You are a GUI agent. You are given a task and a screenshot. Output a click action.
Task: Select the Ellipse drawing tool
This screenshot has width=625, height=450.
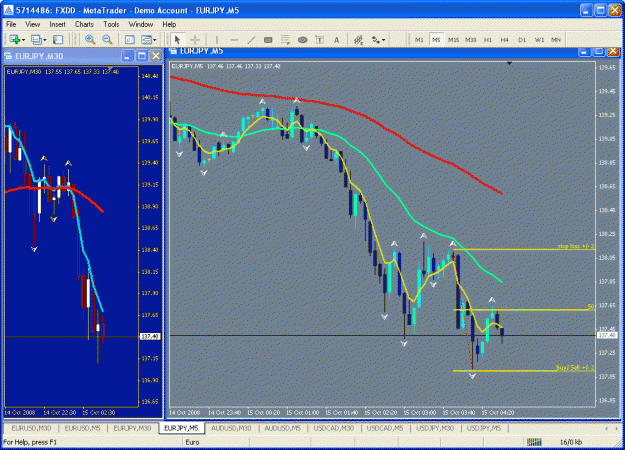point(303,39)
